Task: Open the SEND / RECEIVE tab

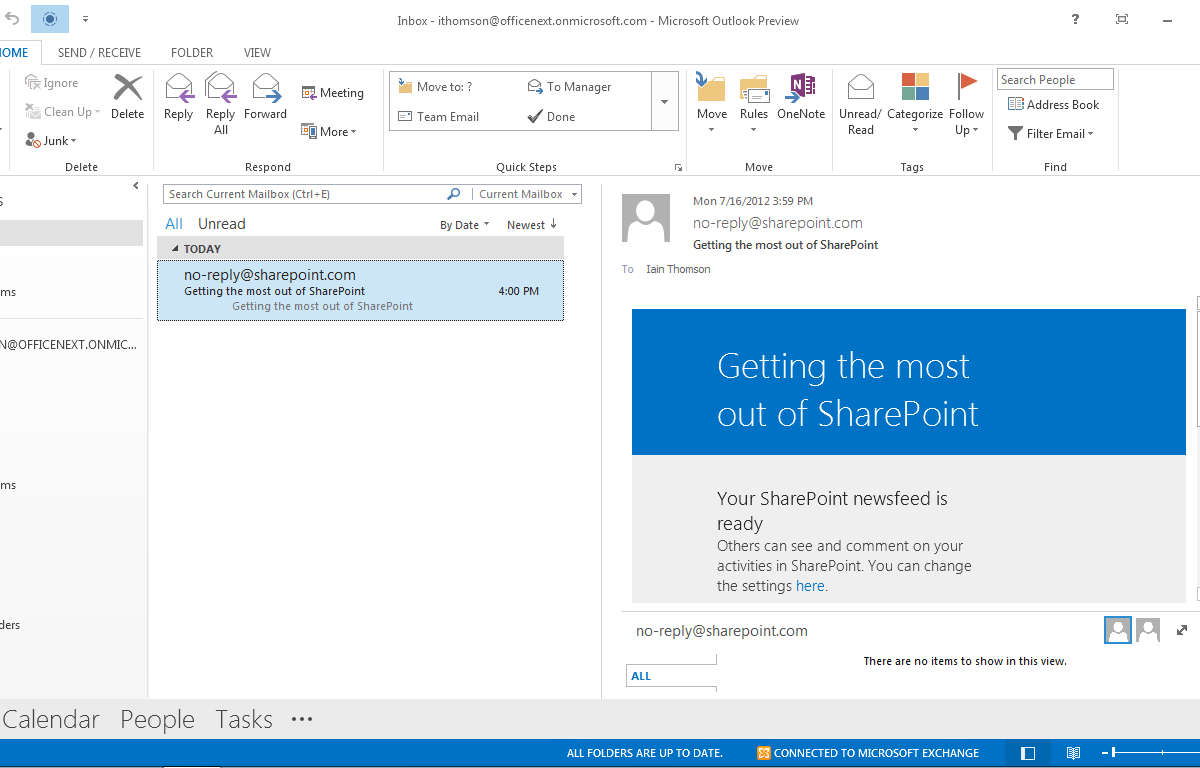Action: [x=99, y=53]
